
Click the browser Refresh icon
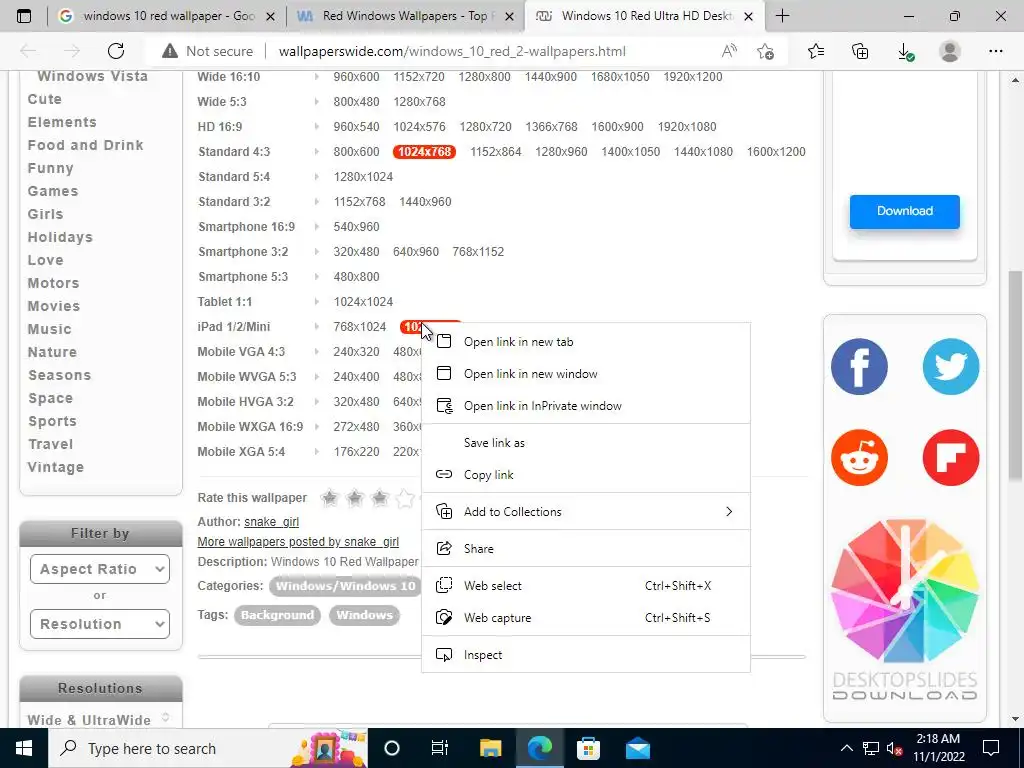point(116,51)
